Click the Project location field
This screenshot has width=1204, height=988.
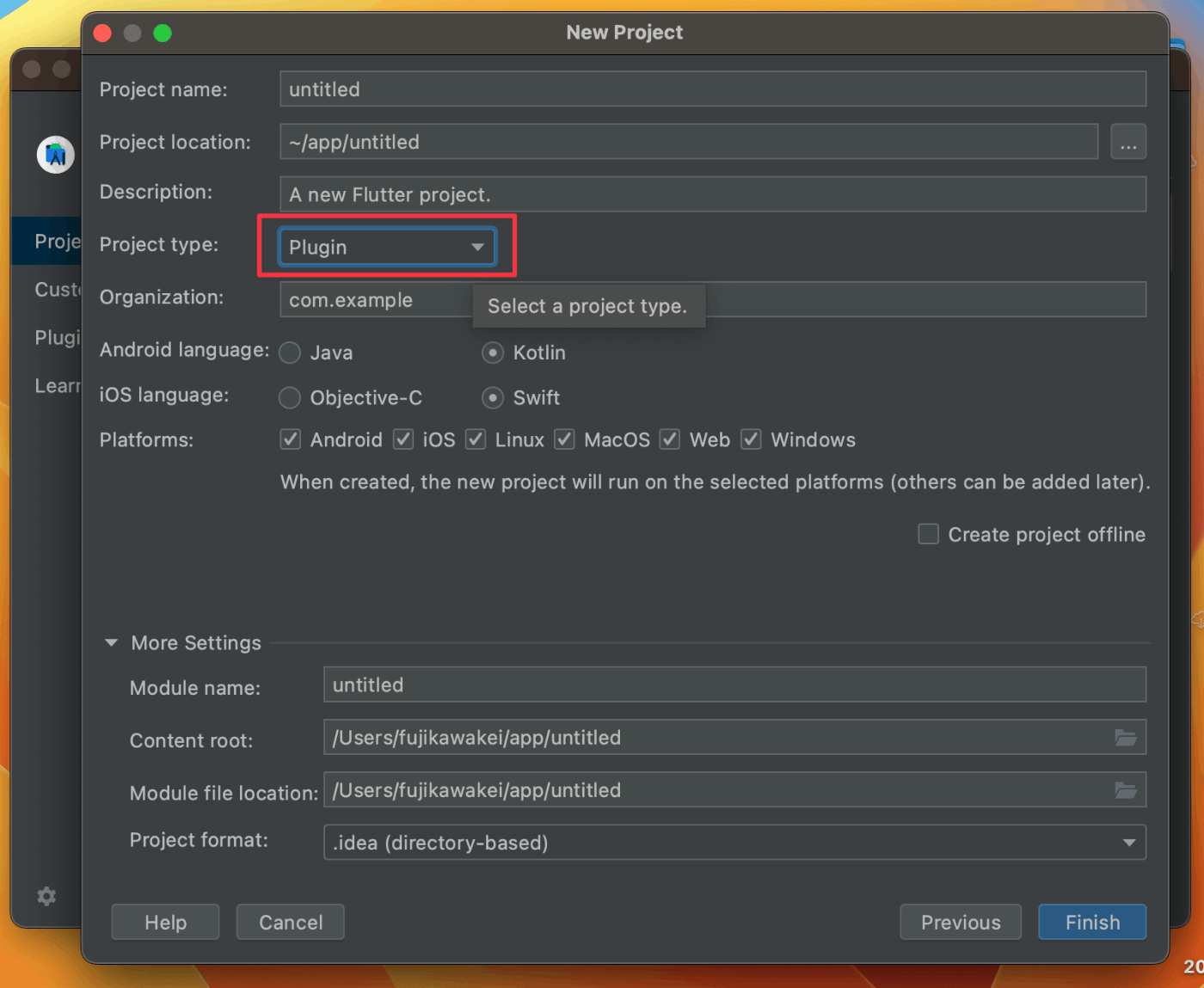tap(689, 142)
